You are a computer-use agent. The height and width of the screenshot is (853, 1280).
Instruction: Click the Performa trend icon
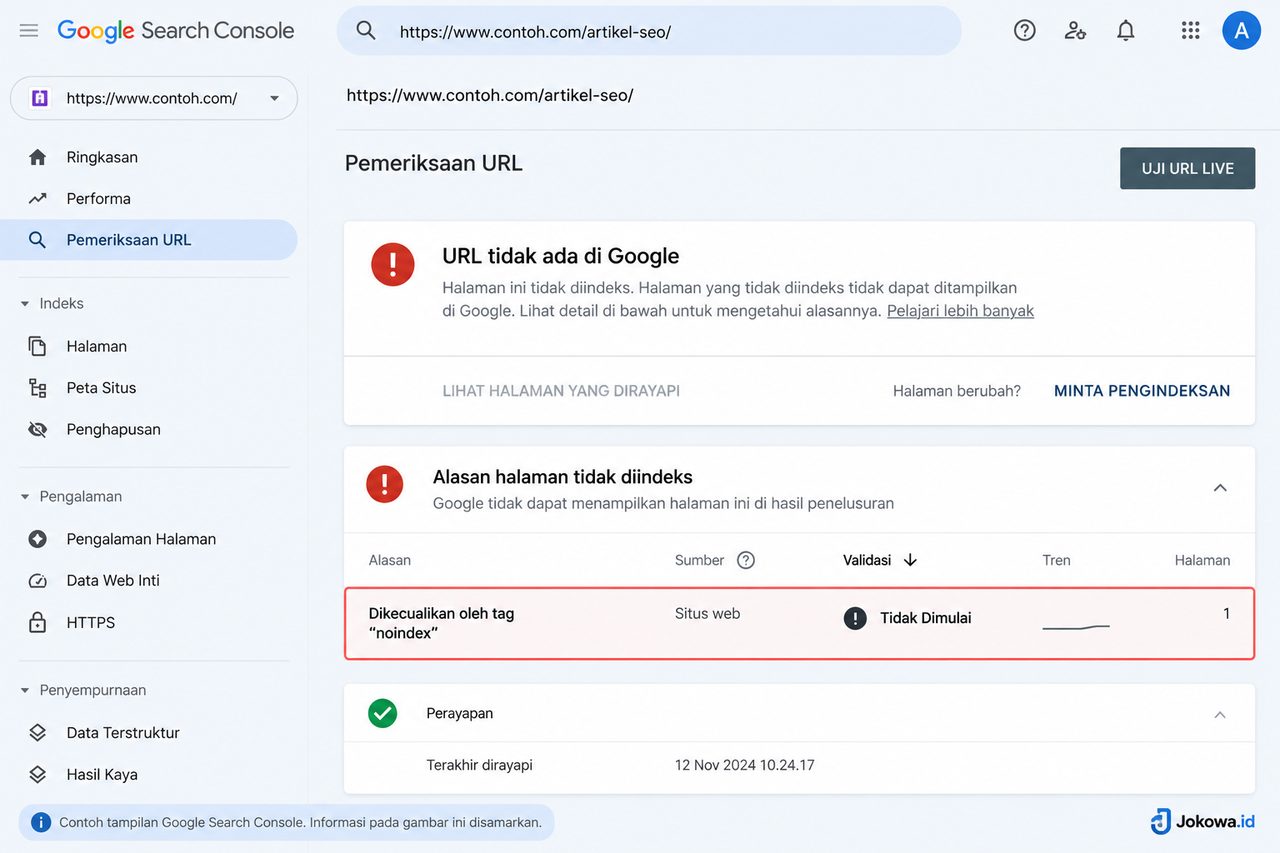click(38, 198)
